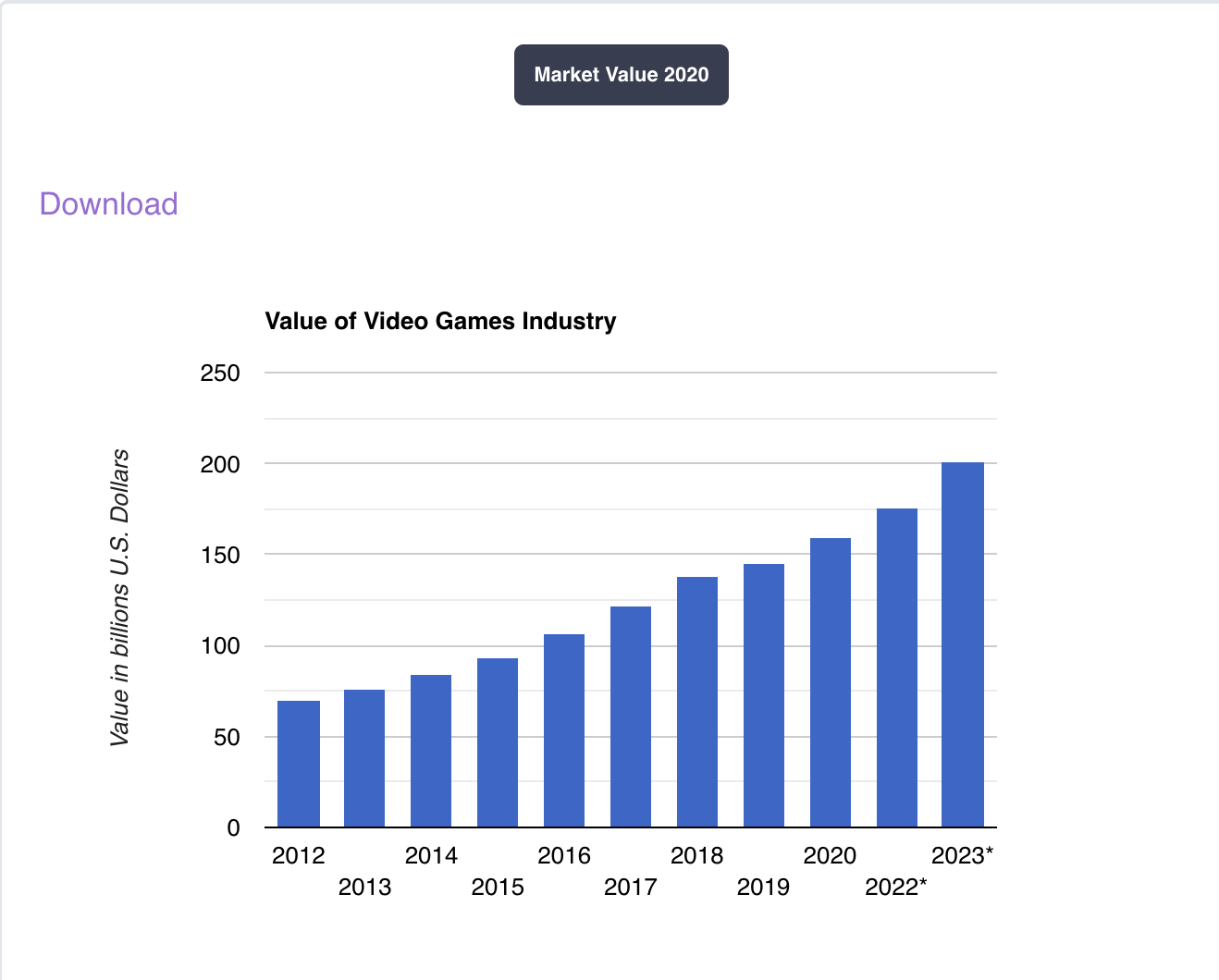Click the tallest 2023* bar
Screen dimensions: 1219x980
[x=963, y=644]
